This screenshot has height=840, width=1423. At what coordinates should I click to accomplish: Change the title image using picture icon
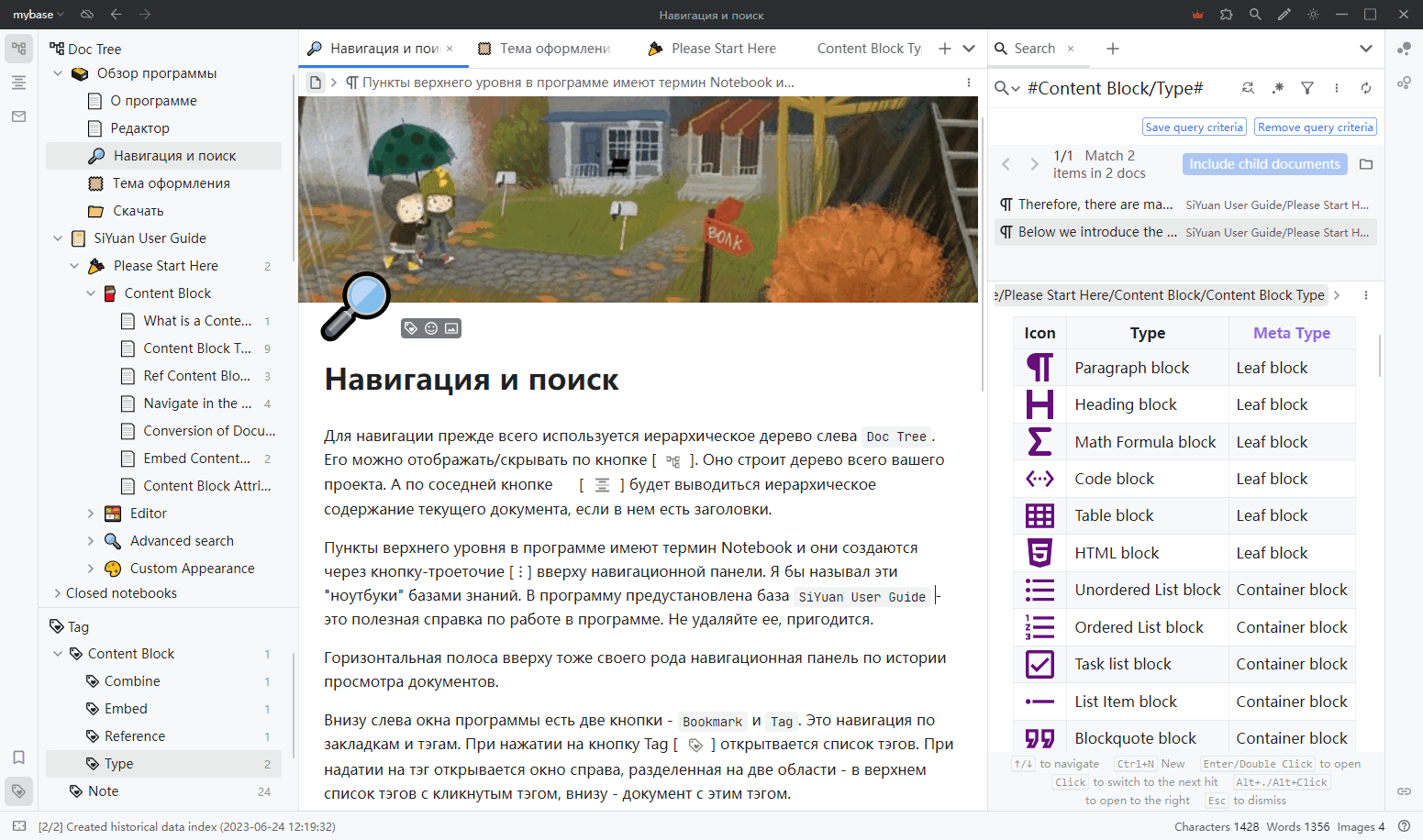point(451,328)
